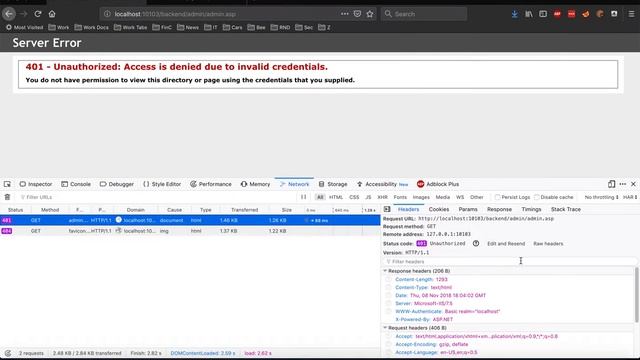Open the browser home page icon
This screenshot has height=360, width=640.
(52, 14)
